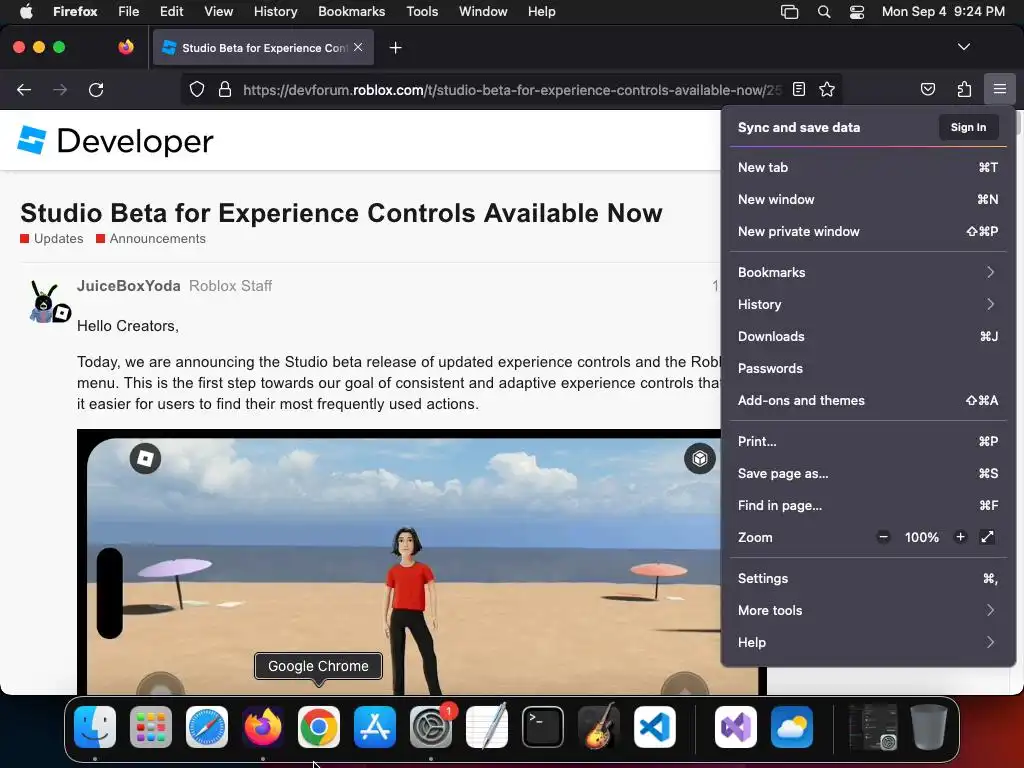1024x768 pixels.
Task: Launch Safari from the dock
Action: (207, 727)
